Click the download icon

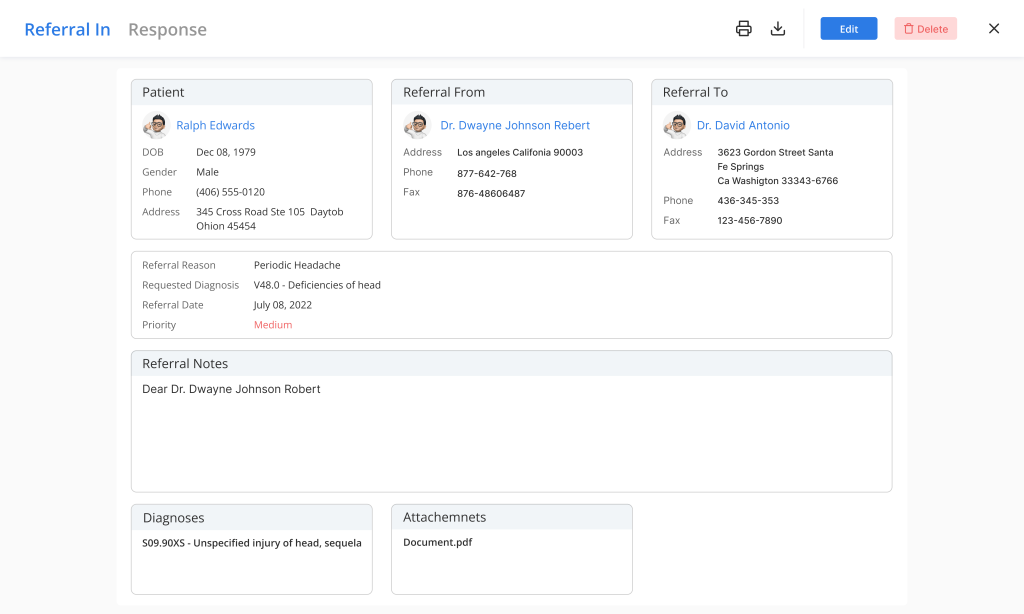[778, 29]
